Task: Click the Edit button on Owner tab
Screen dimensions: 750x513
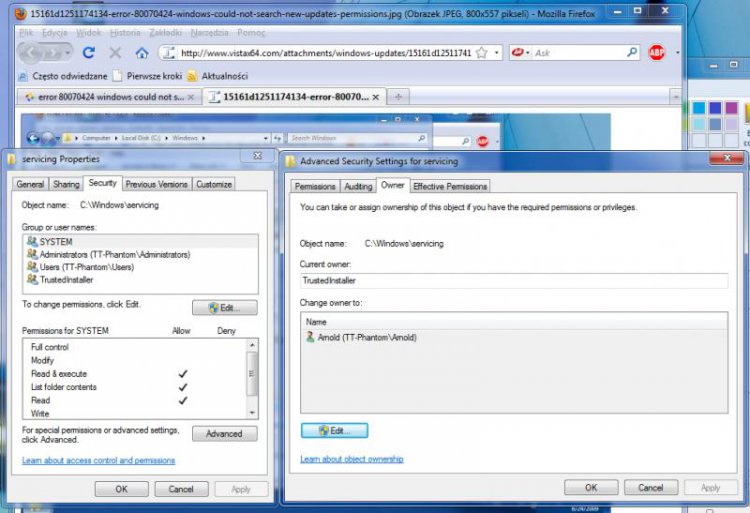Action: (335, 431)
